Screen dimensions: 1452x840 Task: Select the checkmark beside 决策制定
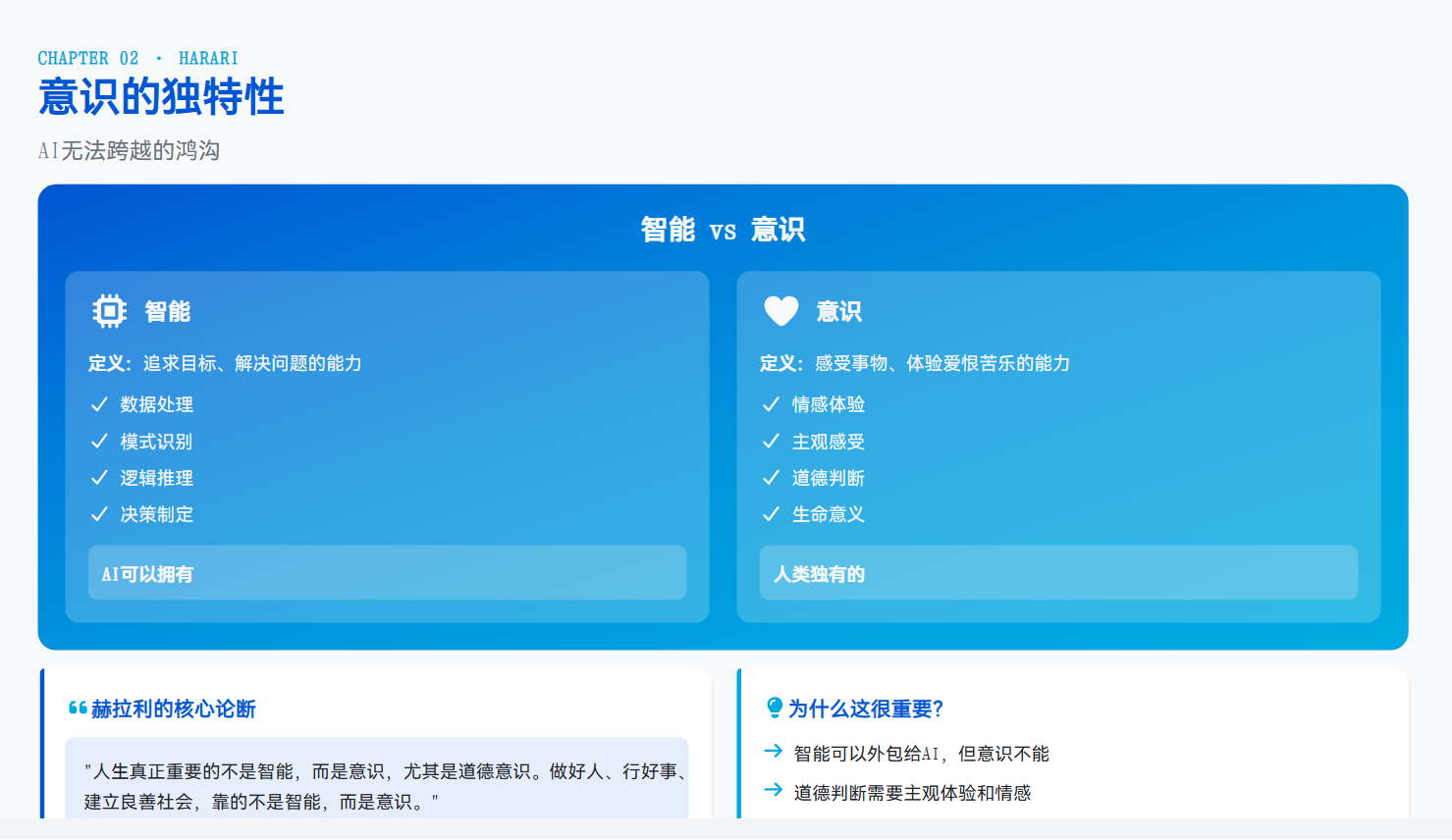pos(99,514)
